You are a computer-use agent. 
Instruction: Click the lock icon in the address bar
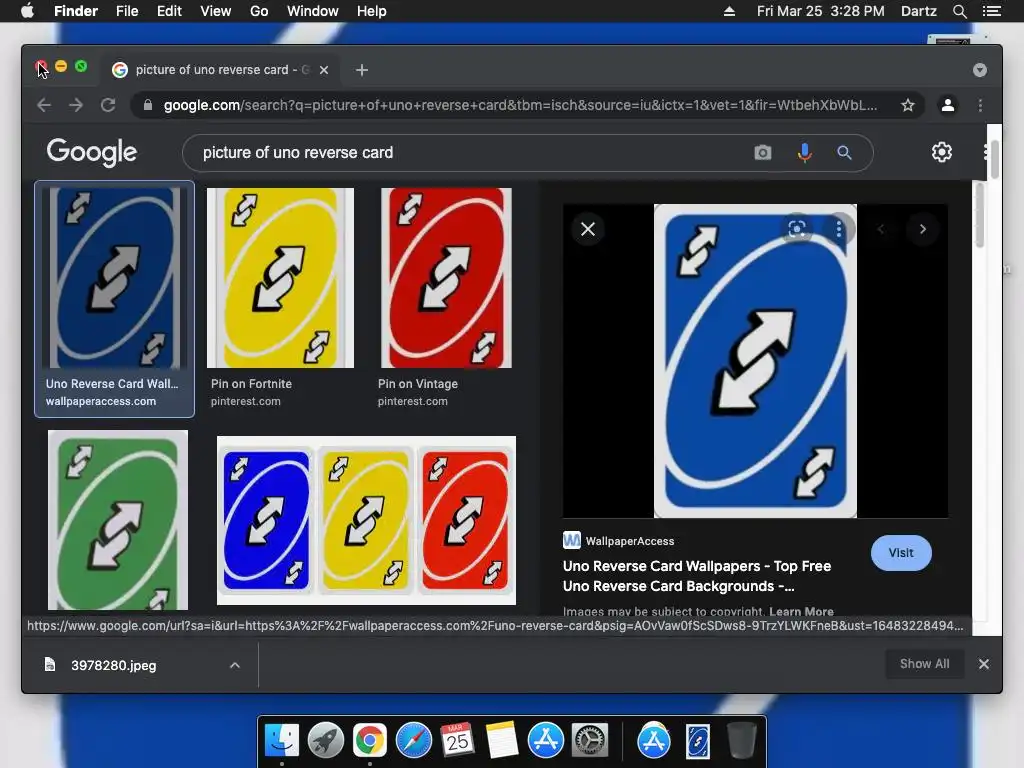click(148, 105)
